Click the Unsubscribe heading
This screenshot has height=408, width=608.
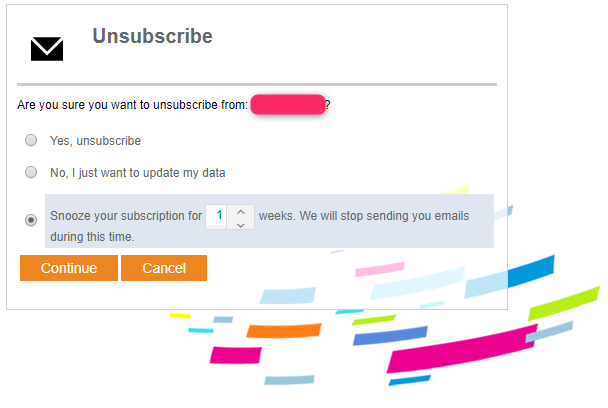click(152, 36)
